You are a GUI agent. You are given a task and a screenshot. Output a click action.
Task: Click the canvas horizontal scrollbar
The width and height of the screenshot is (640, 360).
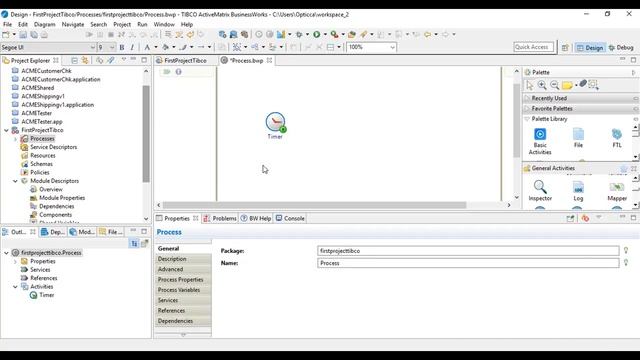[314, 205]
